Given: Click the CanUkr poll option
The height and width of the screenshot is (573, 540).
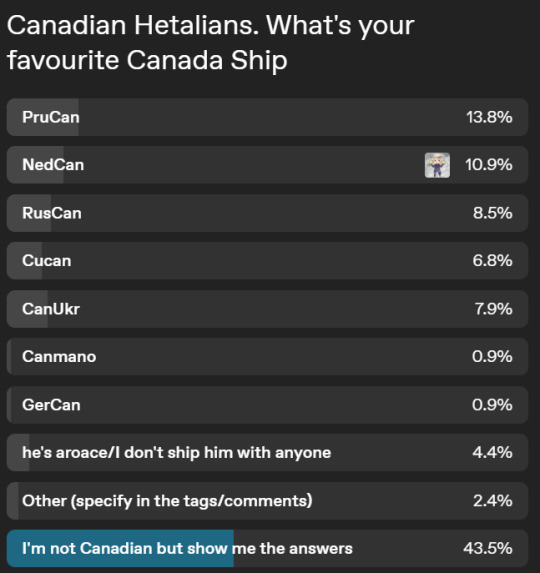Looking at the screenshot, I should point(267,309).
